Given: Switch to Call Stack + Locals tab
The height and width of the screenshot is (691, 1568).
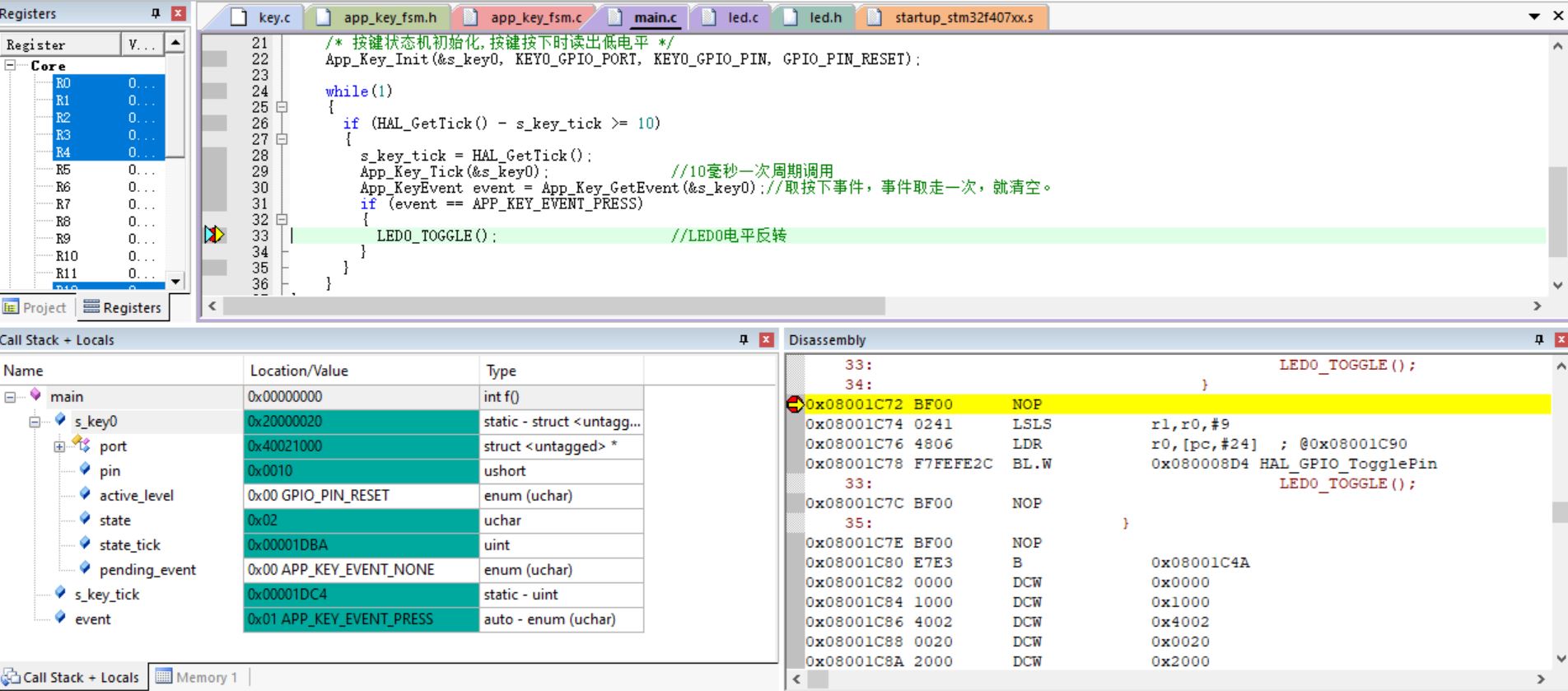Looking at the screenshot, I should point(72,677).
